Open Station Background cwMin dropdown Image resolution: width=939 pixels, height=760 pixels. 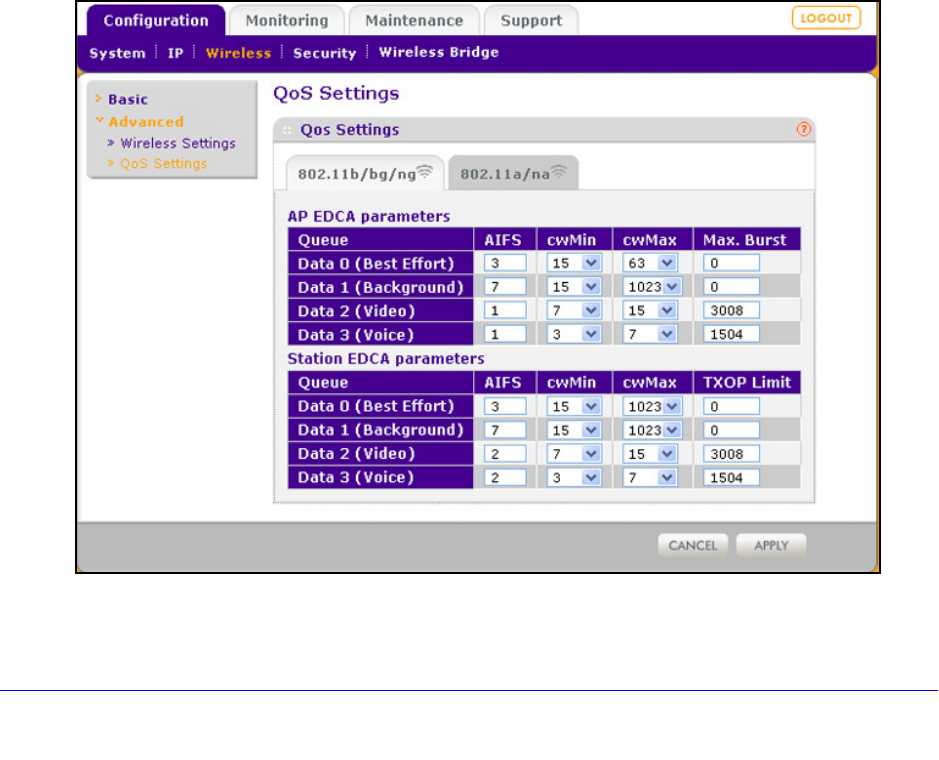pyautogui.click(x=574, y=430)
